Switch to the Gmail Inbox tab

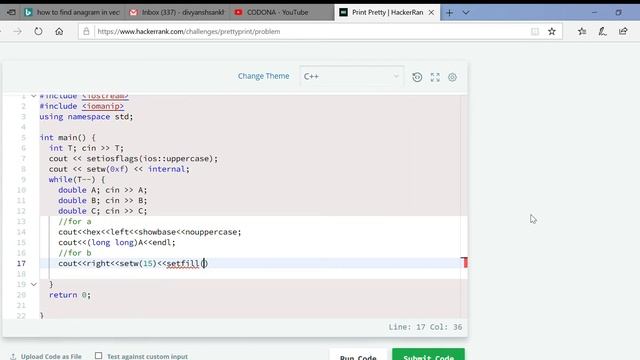pos(177,12)
